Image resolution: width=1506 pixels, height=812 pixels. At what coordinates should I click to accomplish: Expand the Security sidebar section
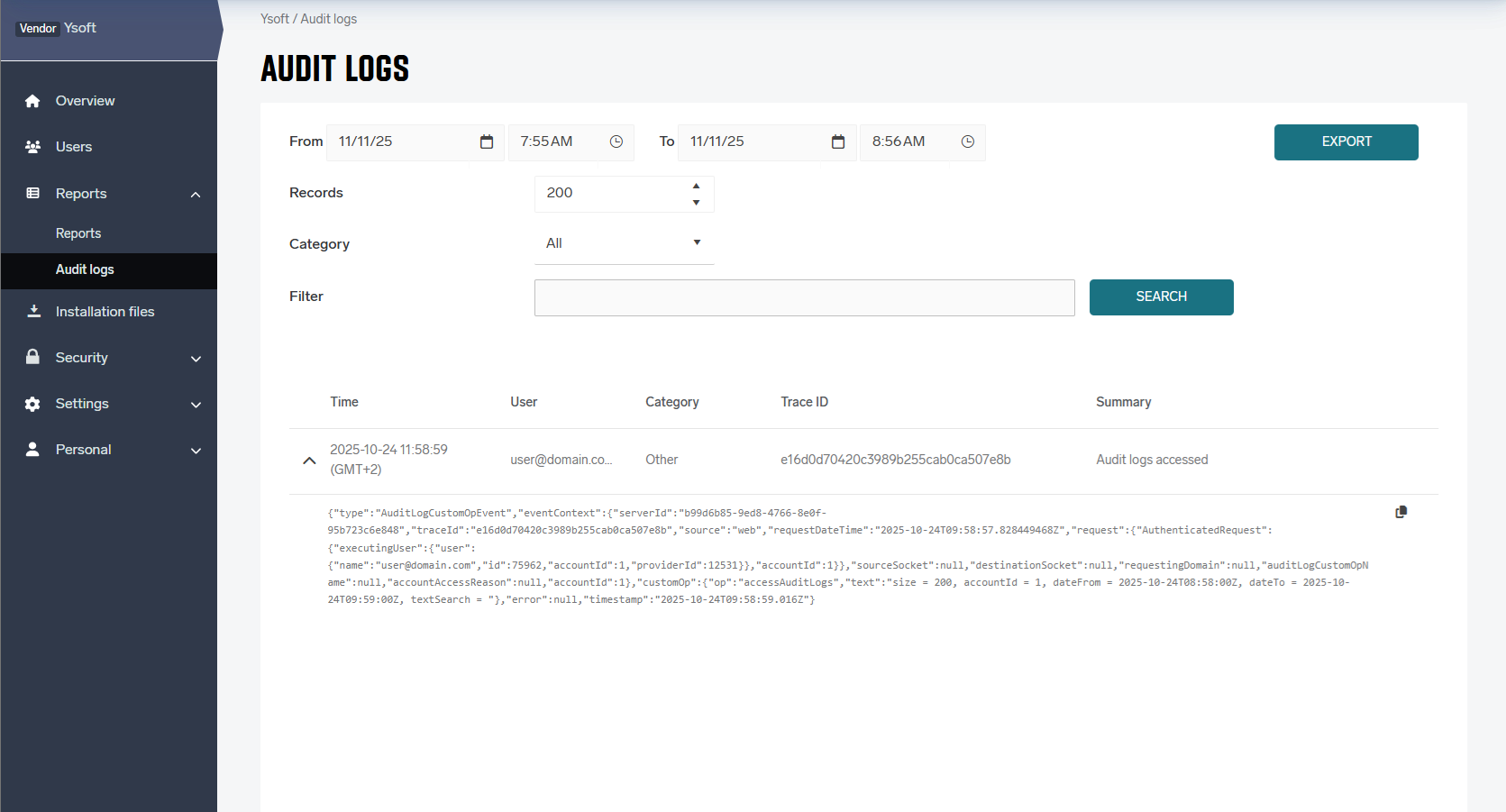coord(196,359)
